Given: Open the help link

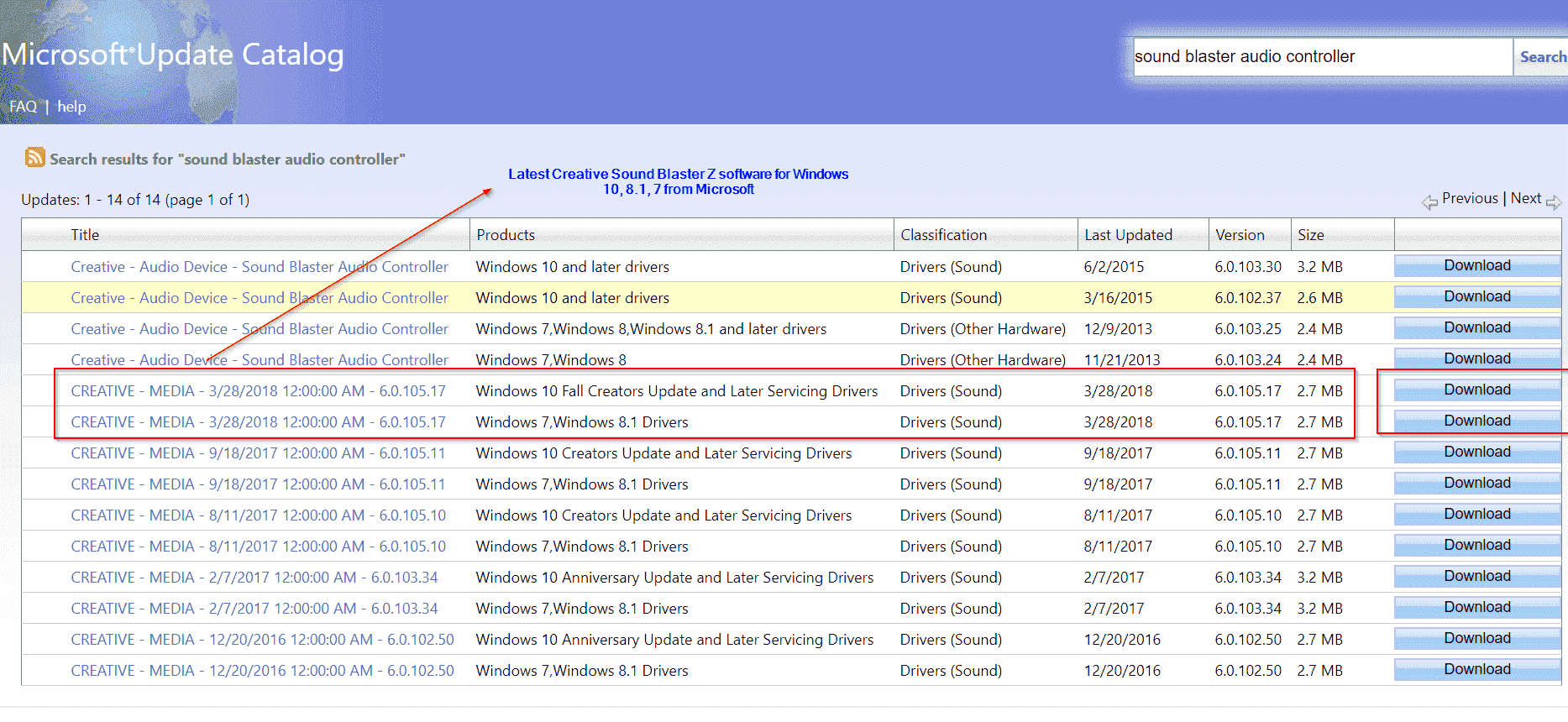Looking at the screenshot, I should tap(71, 107).
